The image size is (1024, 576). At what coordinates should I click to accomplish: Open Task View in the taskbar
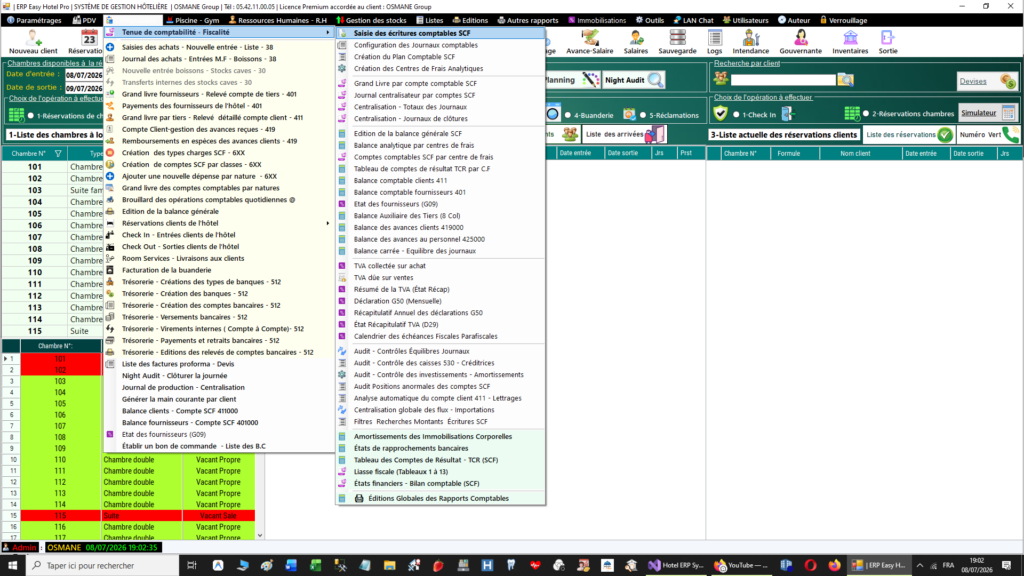[x=191, y=566]
